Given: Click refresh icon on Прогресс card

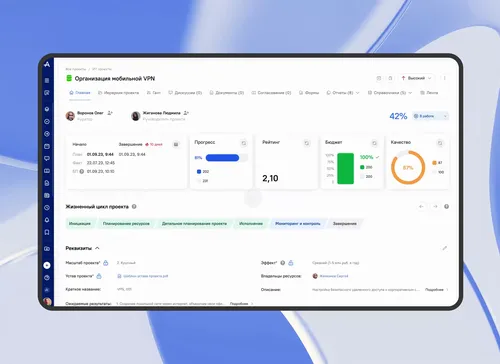Looking at the screenshot, I should coord(244,143).
